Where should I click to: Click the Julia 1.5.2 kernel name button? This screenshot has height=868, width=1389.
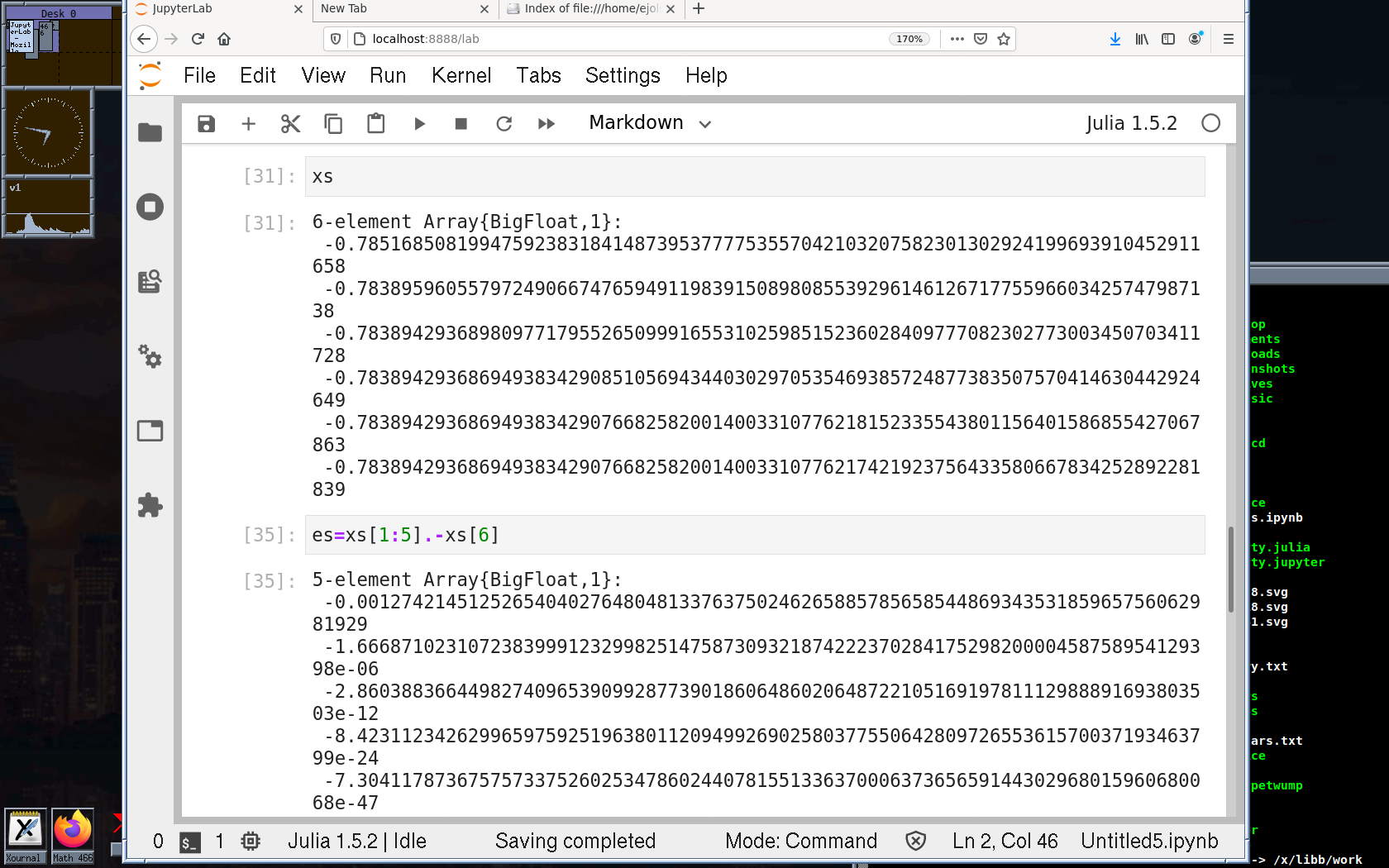1130,123
